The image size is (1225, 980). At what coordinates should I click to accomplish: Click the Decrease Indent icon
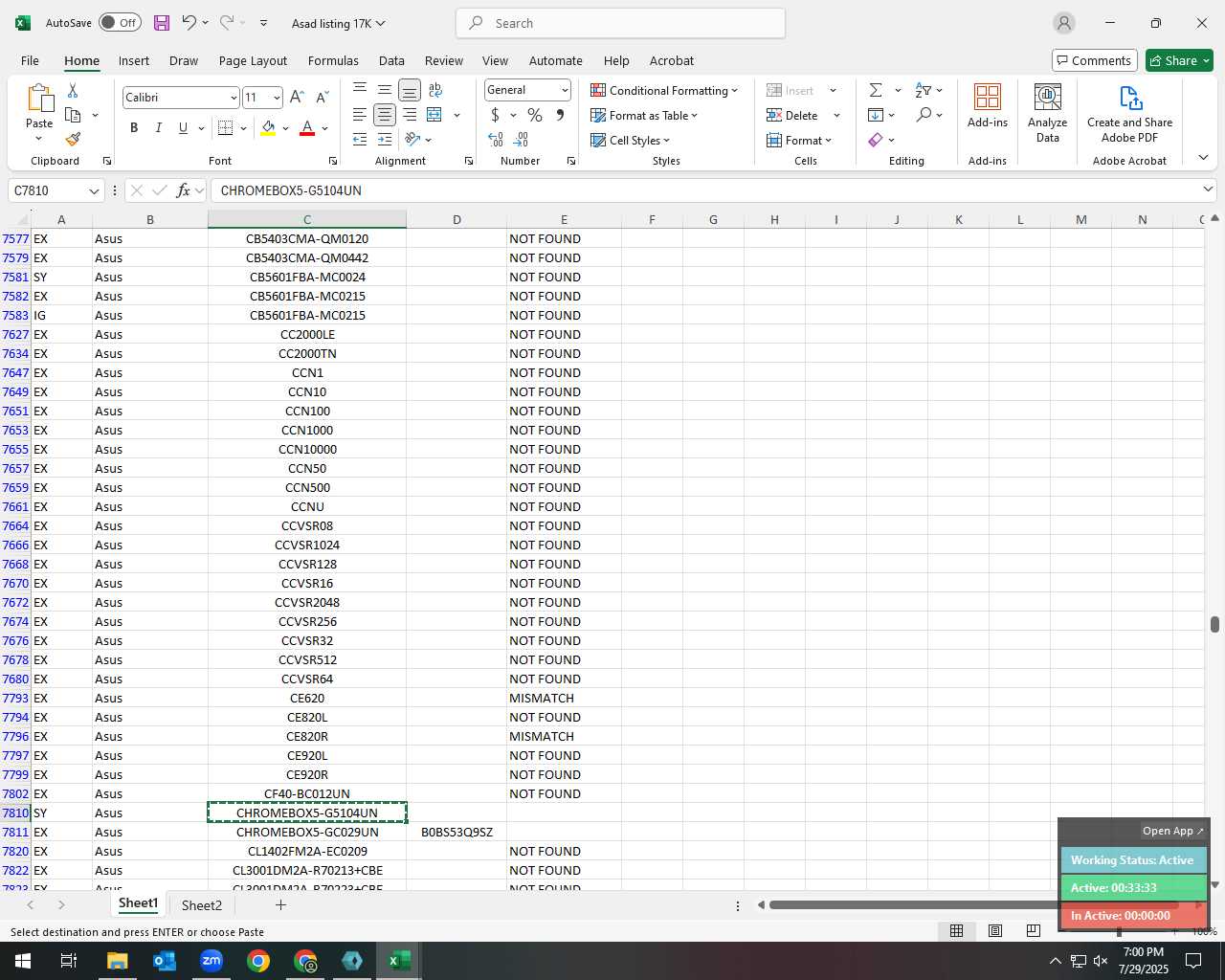[x=360, y=140]
